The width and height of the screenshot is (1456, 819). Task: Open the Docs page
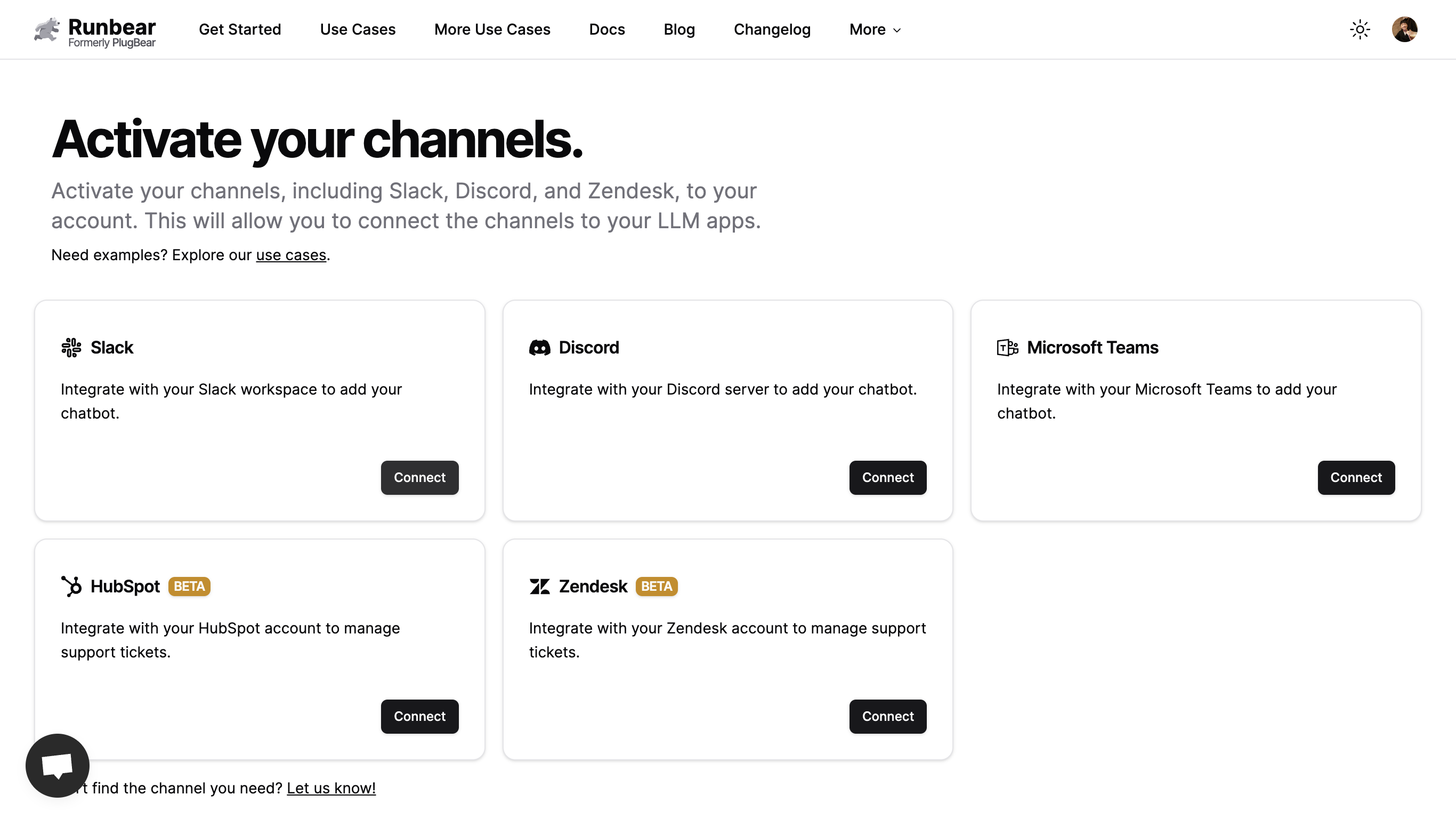pyautogui.click(x=606, y=29)
